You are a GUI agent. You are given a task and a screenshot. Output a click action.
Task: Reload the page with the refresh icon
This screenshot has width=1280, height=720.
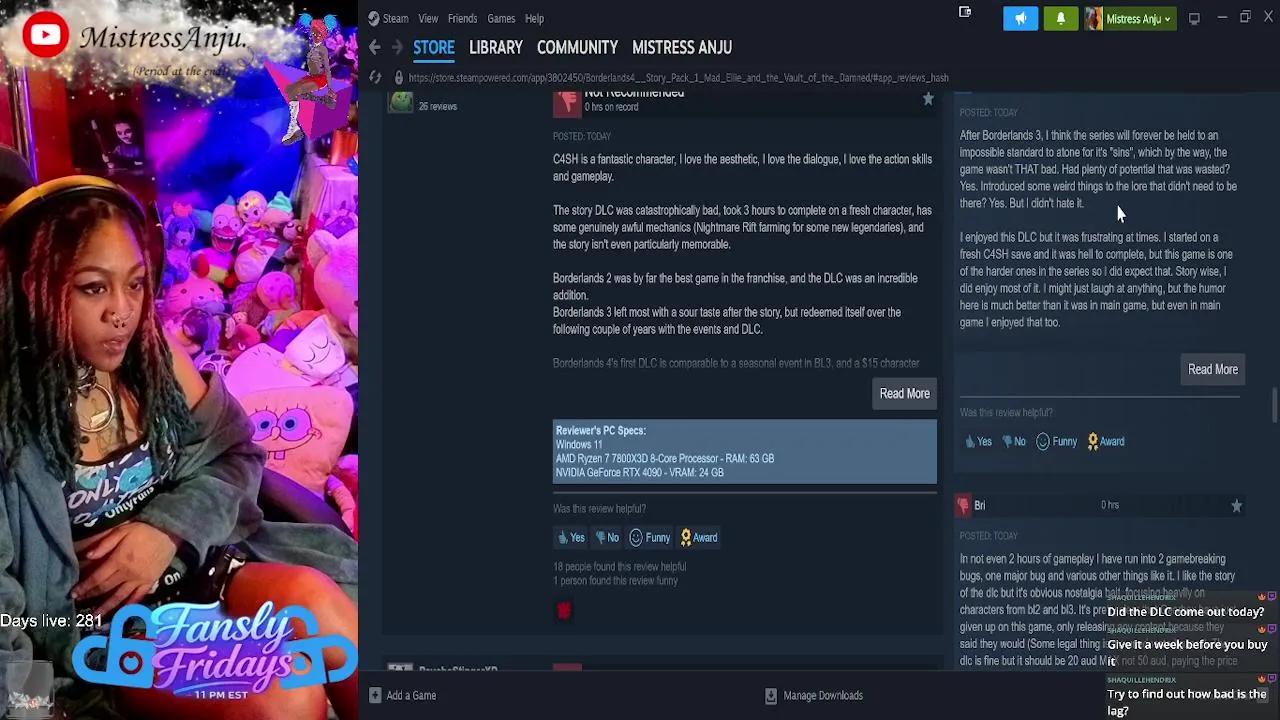click(x=375, y=77)
